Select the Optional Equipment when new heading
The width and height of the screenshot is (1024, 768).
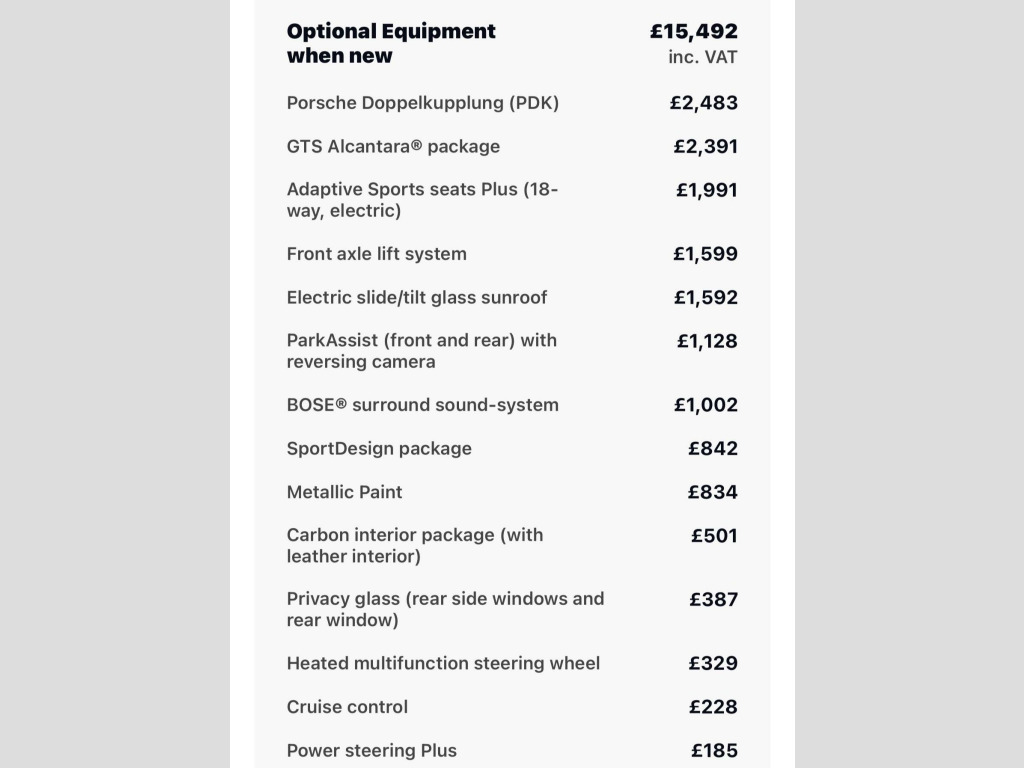pyautogui.click(x=391, y=43)
